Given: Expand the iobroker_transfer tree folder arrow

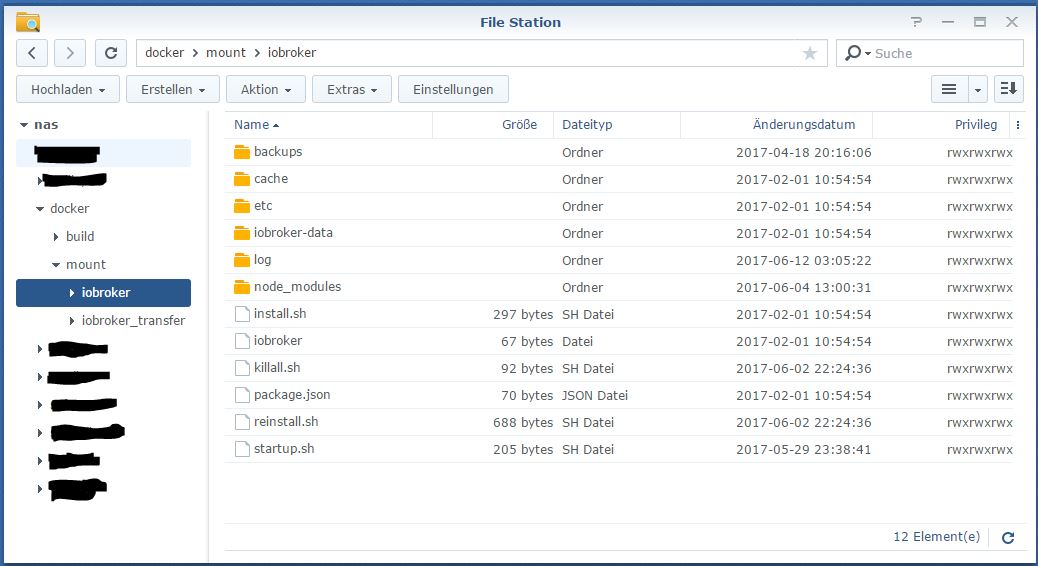Looking at the screenshot, I should click(x=71, y=320).
